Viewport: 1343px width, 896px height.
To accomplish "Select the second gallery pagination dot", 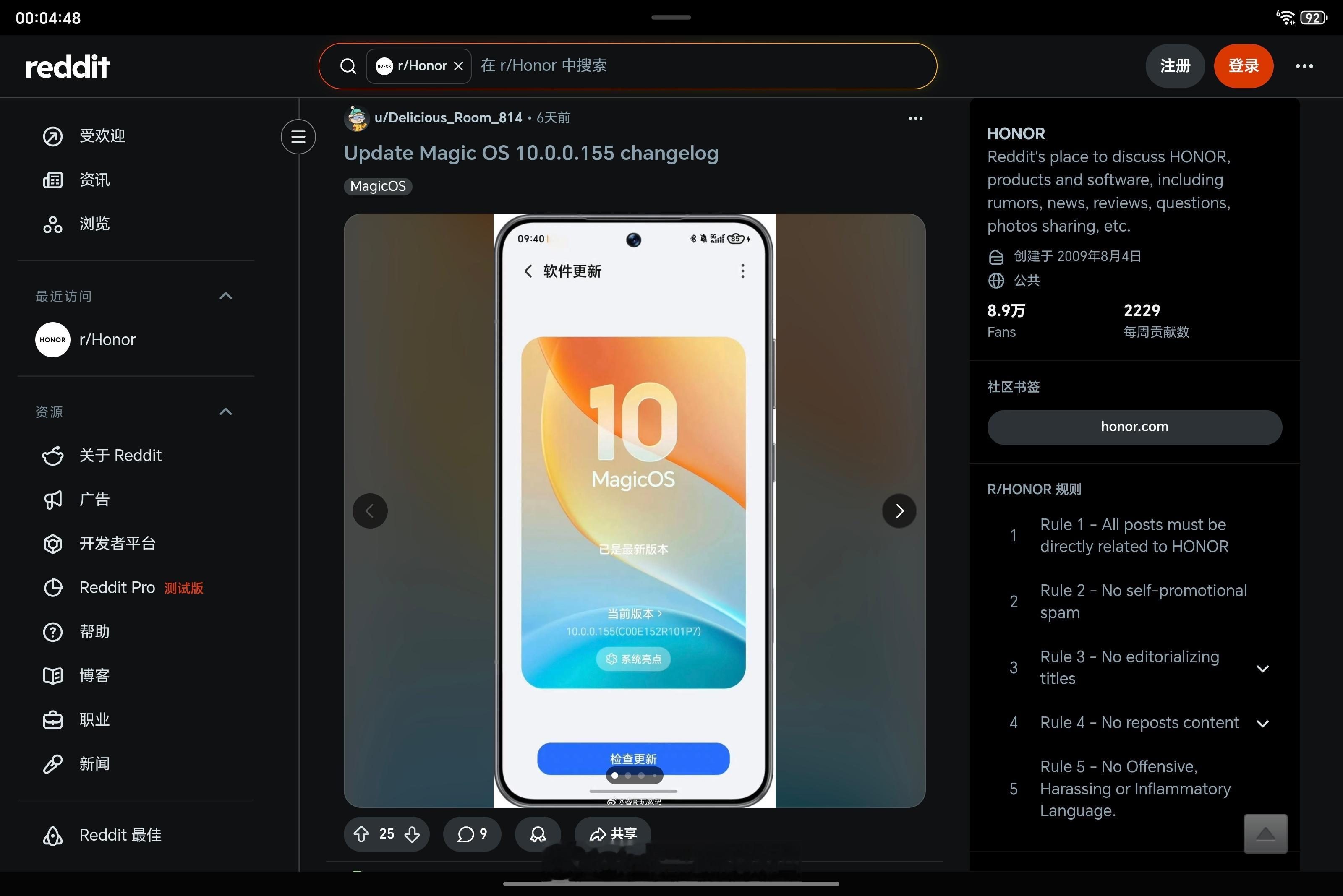I will [x=628, y=776].
